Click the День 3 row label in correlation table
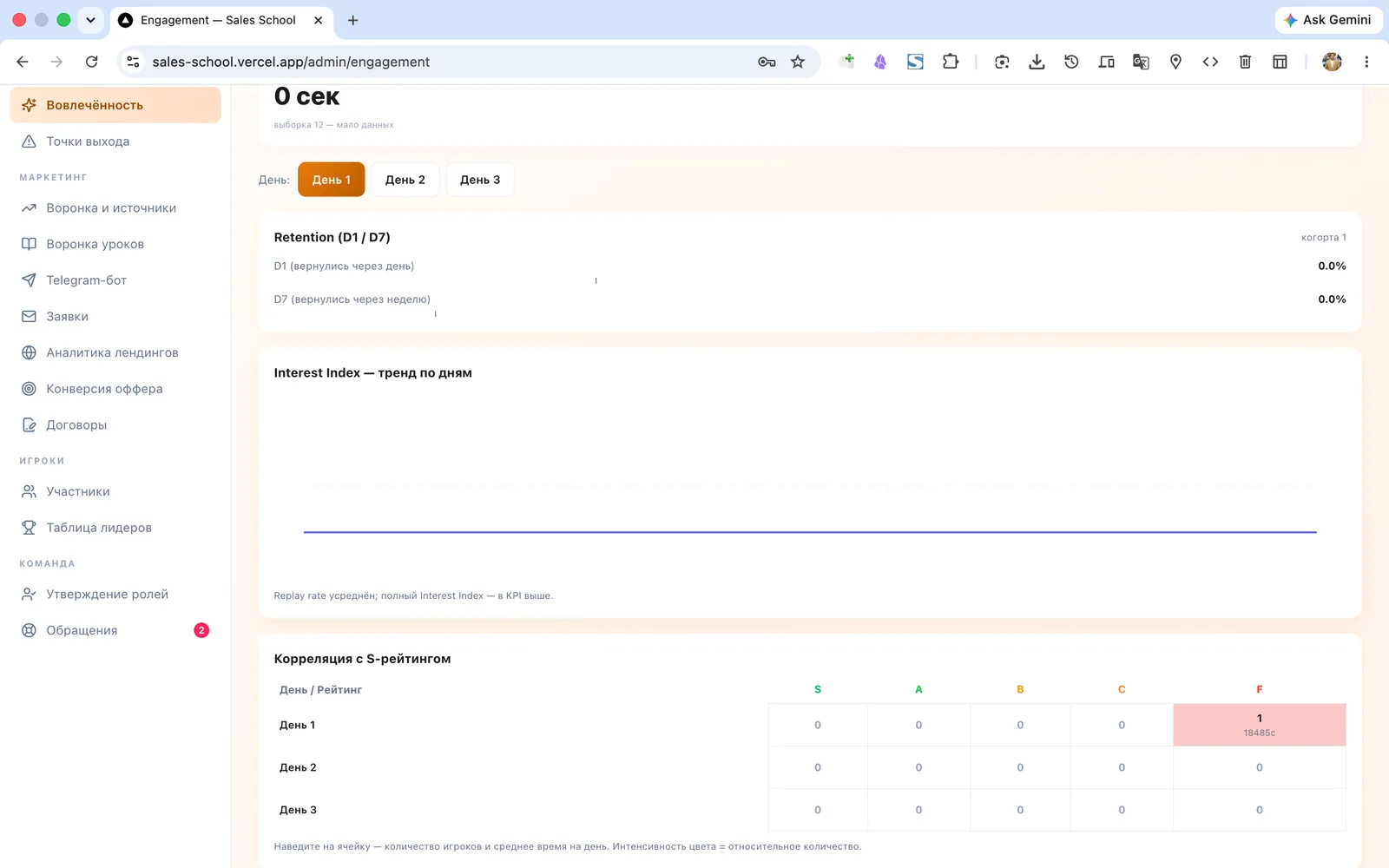This screenshot has height=868, width=1389. [x=298, y=810]
